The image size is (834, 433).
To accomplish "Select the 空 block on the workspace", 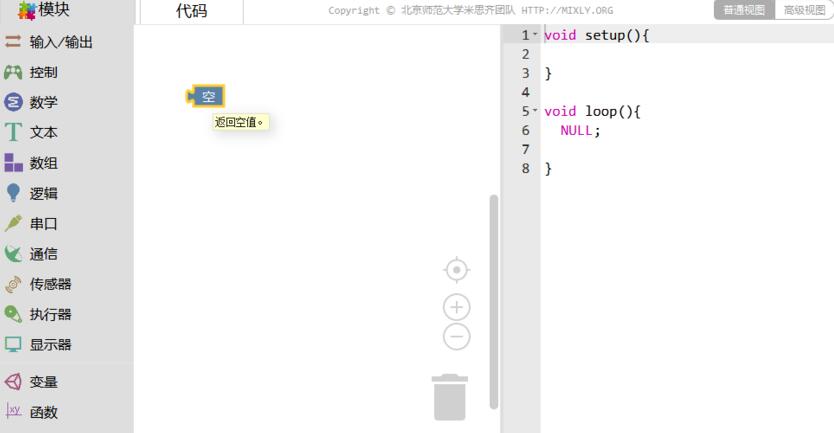I will click(207, 96).
